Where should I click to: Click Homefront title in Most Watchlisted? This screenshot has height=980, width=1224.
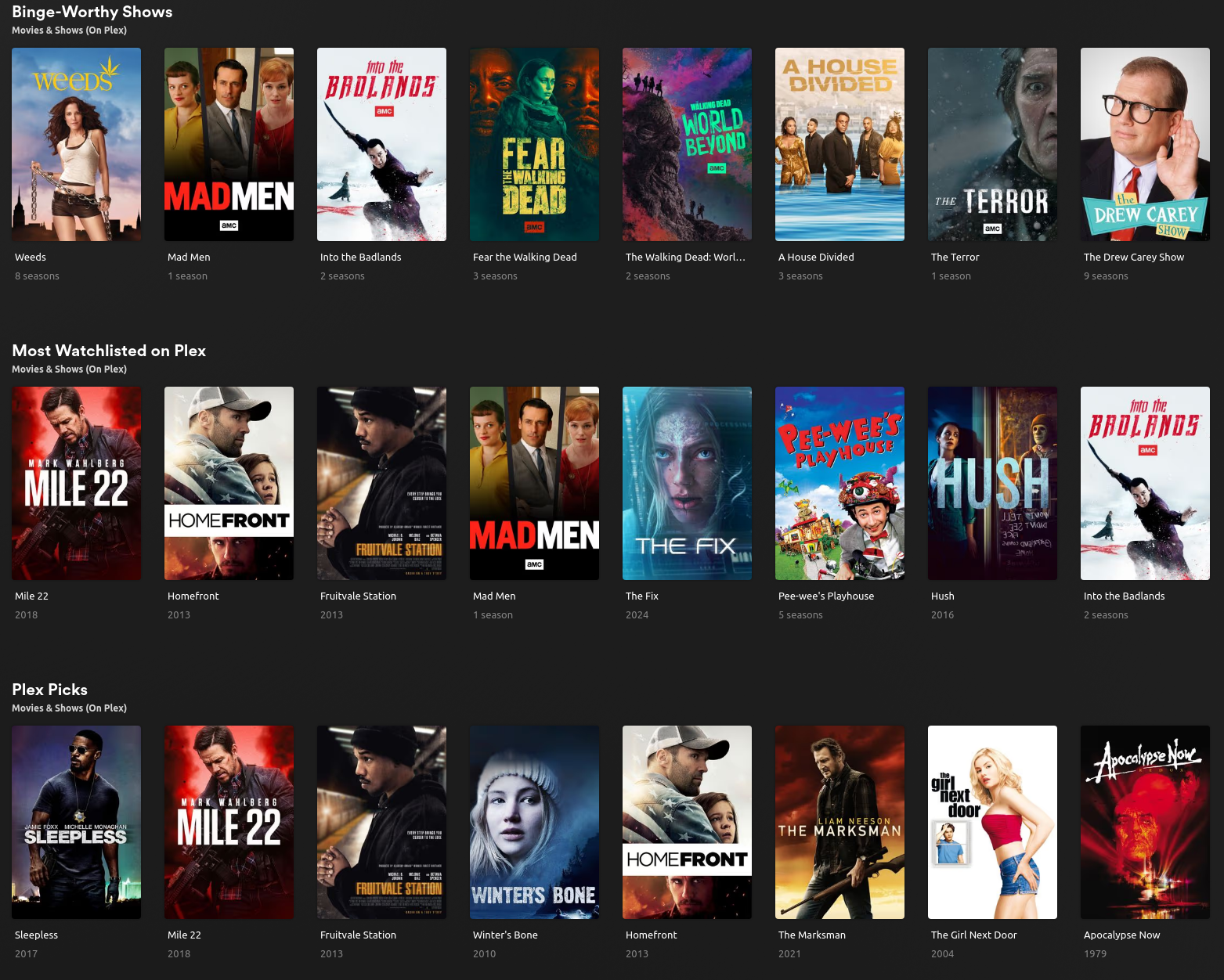pos(193,596)
